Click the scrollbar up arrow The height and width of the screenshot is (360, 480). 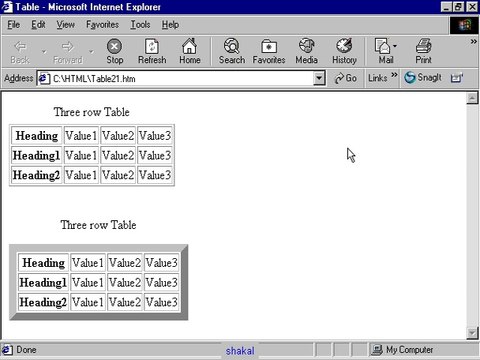pyautogui.click(x=472, y=98)
